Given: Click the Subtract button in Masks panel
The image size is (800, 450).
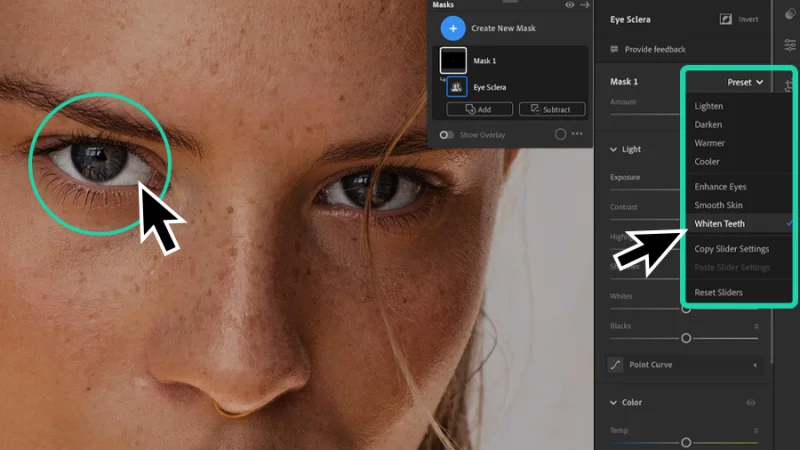Looking at the screenshot, I should 552,109.
